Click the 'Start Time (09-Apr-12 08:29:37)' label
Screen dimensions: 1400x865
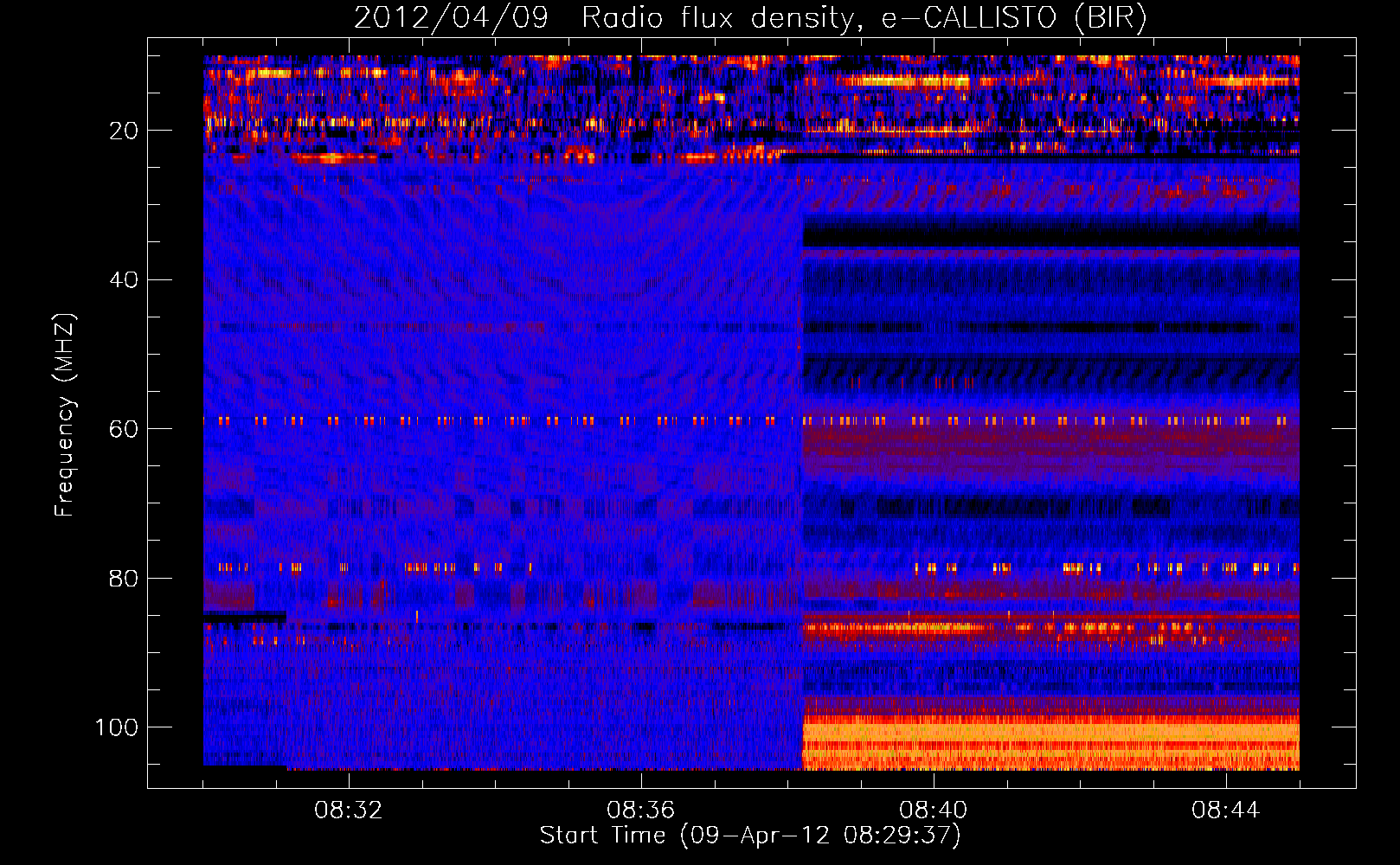pyautogui.click(x=750, y=836)
